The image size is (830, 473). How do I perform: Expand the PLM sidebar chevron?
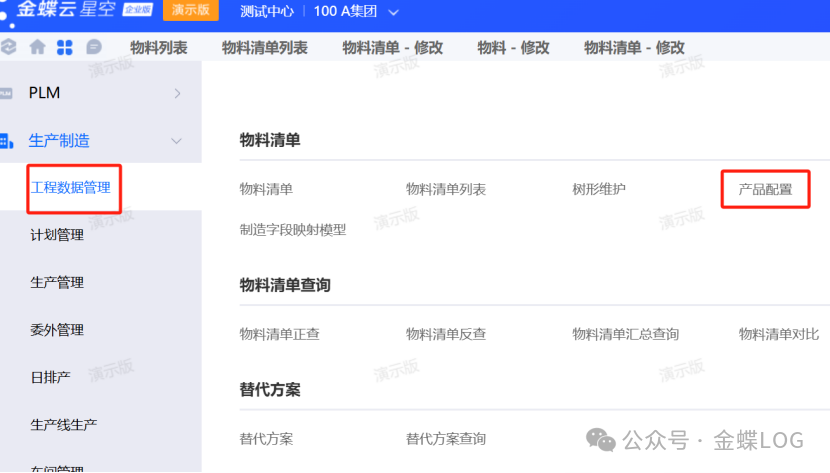coord(178,93)
